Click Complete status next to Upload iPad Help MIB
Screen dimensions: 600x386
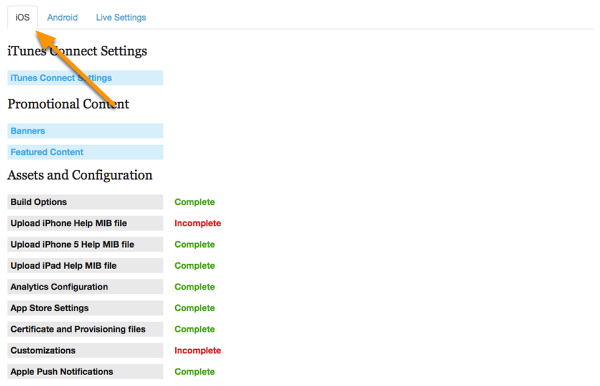pyautogui.click(x=194, y=265)
